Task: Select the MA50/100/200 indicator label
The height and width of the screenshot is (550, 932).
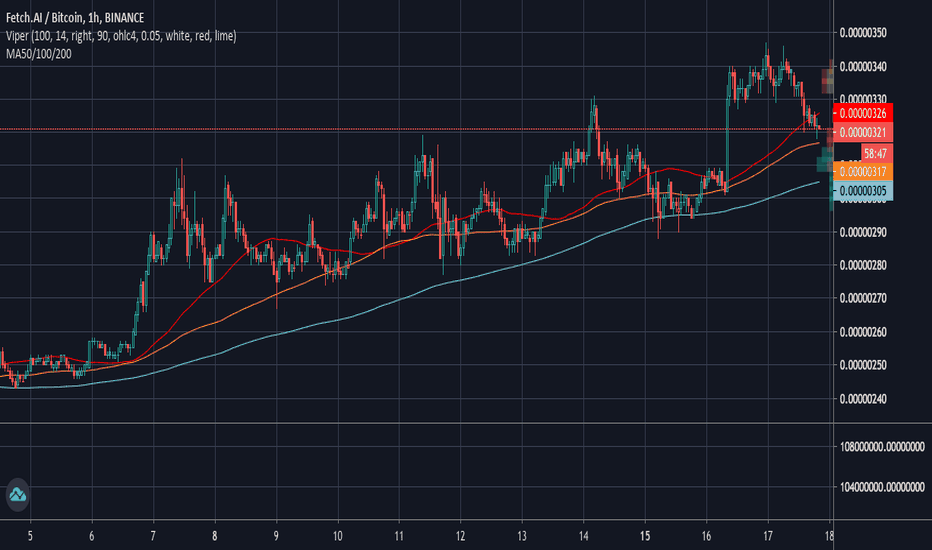Action: (x=39, y=54)
